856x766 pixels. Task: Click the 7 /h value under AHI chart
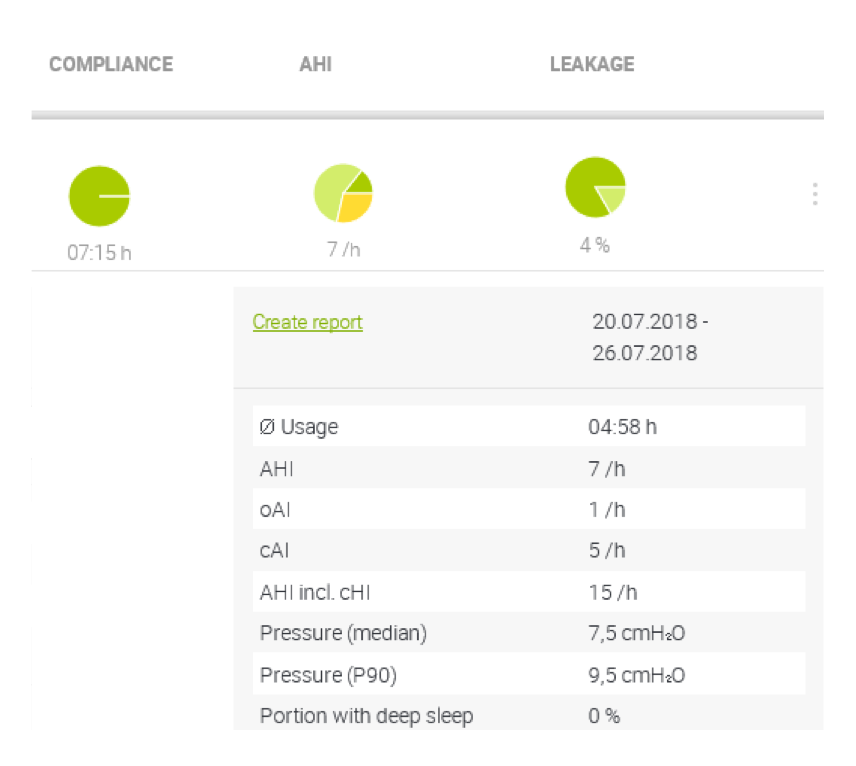[343, 249]
